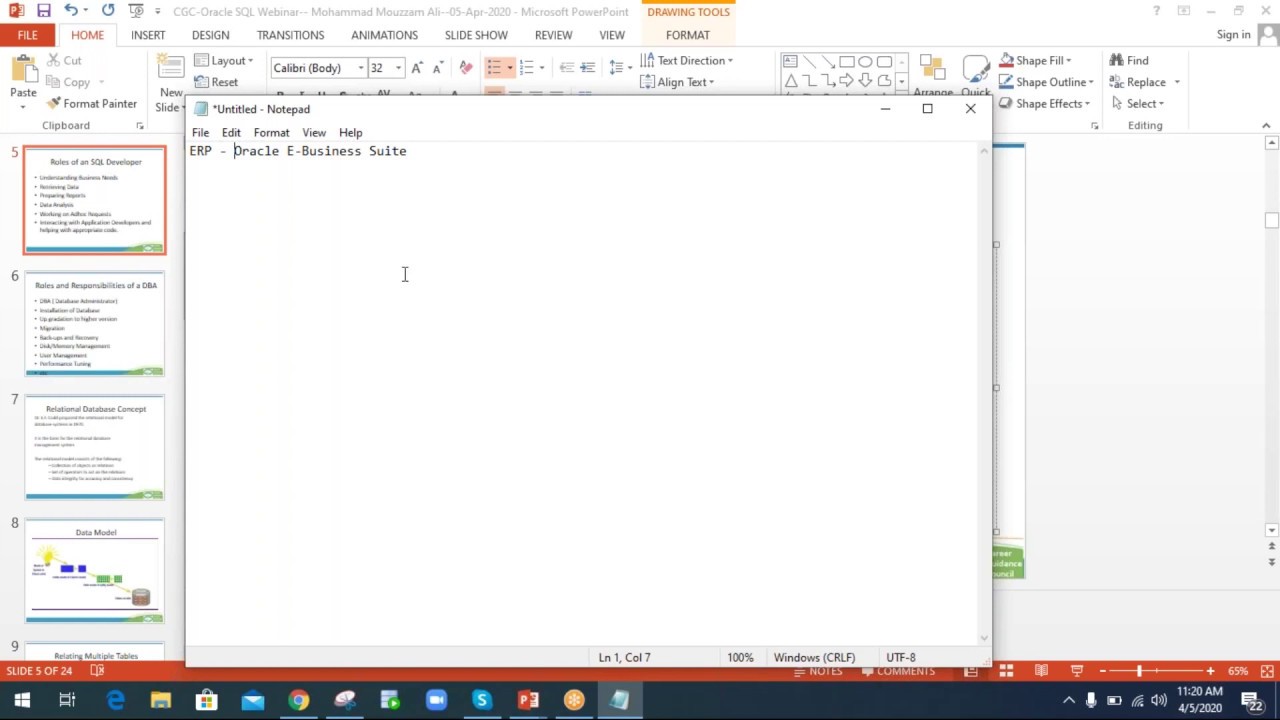Viewport: 1280px width, 720px height.
Task: Click the zoom in plus button on the slider
Action: pos(1210,671)
